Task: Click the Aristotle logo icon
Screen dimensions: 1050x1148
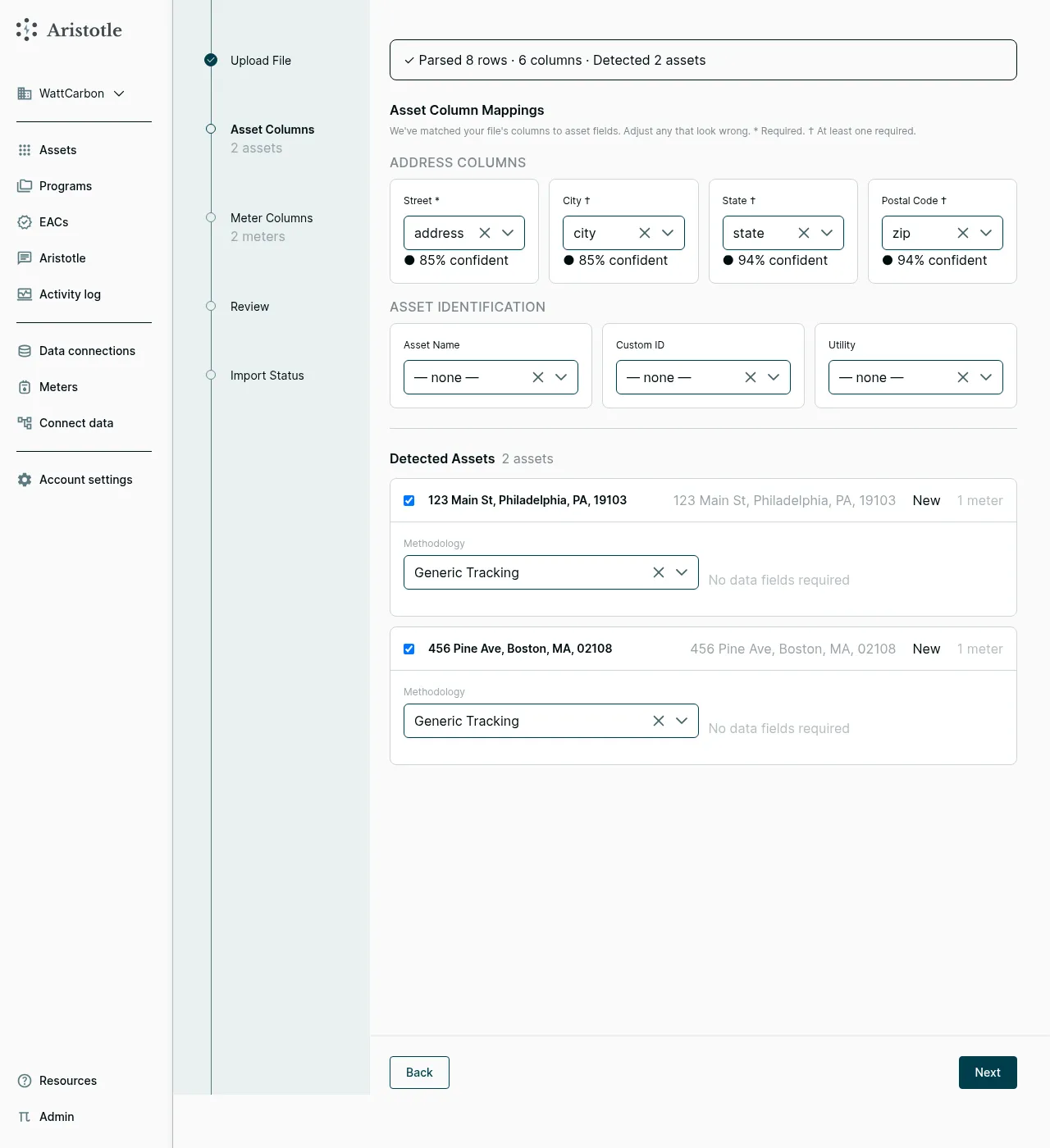Action: click(x=27, y=30)
